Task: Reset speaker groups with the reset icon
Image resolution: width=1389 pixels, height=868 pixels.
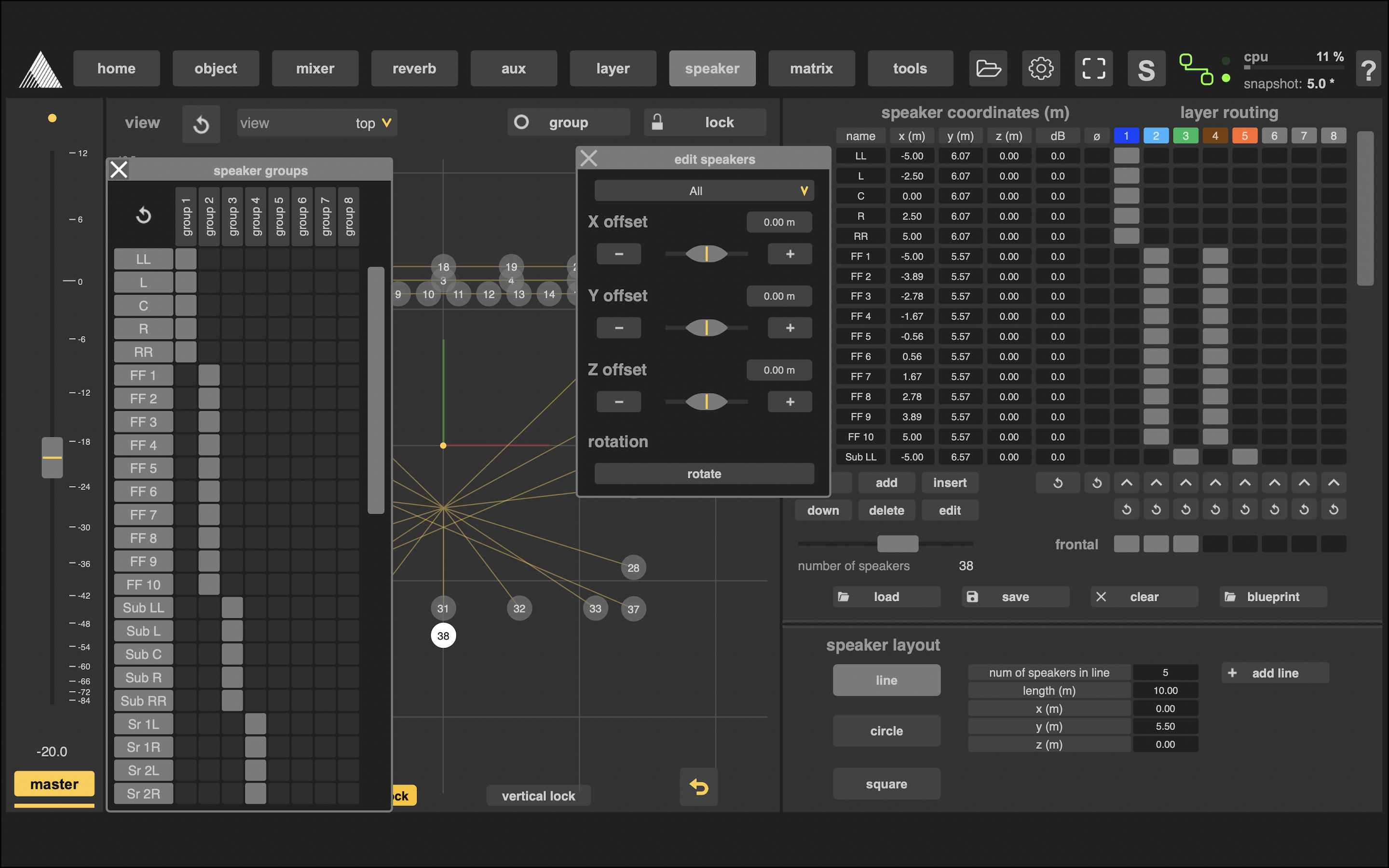Action: pos(144,216)
